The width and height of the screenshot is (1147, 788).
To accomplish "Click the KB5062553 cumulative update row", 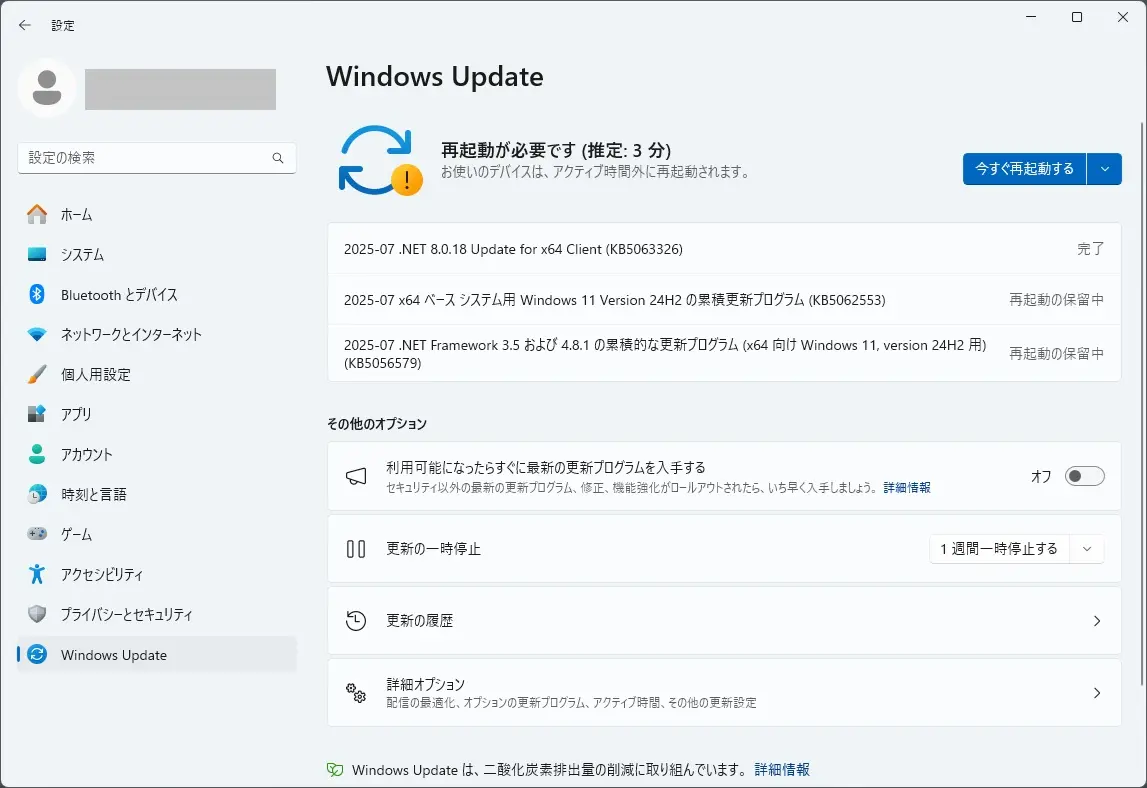I will (x=724, y=299).
